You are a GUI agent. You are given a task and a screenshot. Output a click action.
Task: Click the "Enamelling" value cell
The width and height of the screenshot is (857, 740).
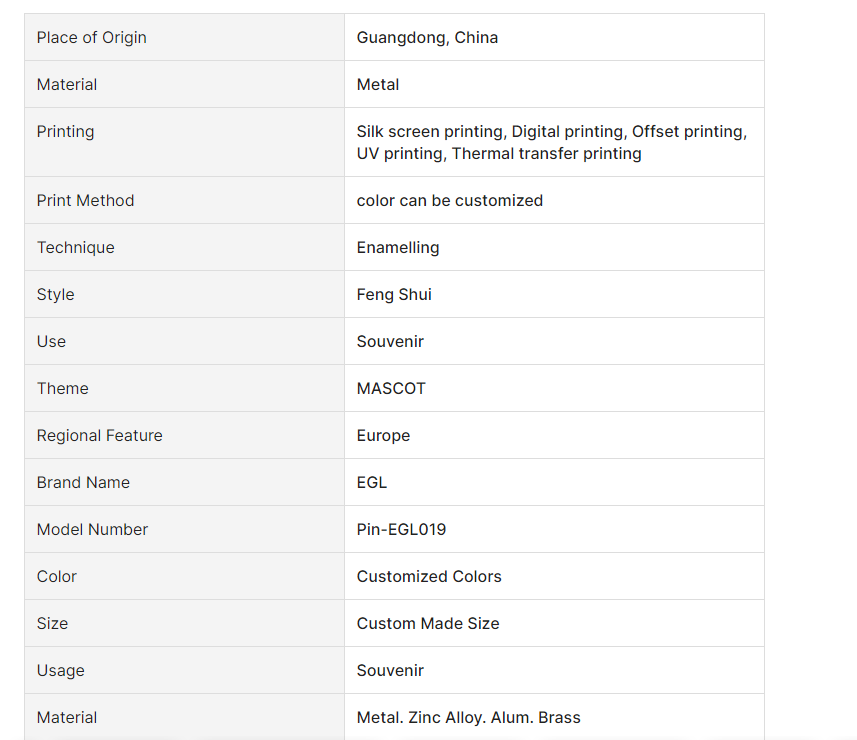point(398,248)
